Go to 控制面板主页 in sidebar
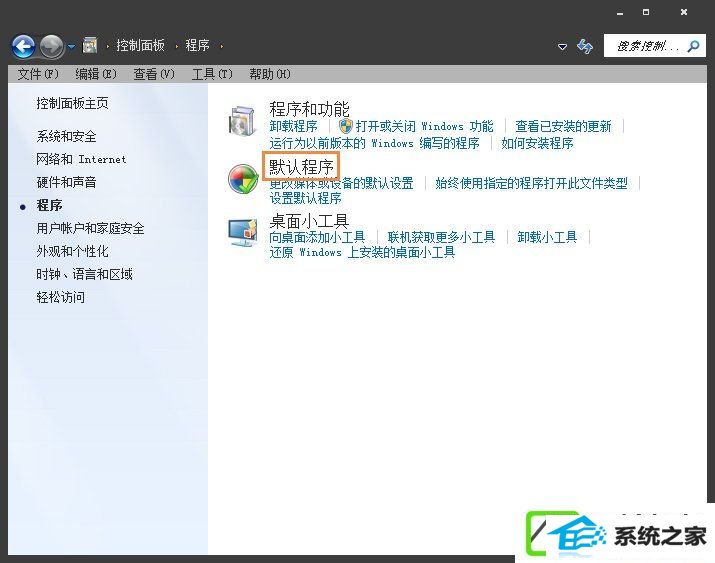Viewport: 715px width, 563px height. coord(73,103)
